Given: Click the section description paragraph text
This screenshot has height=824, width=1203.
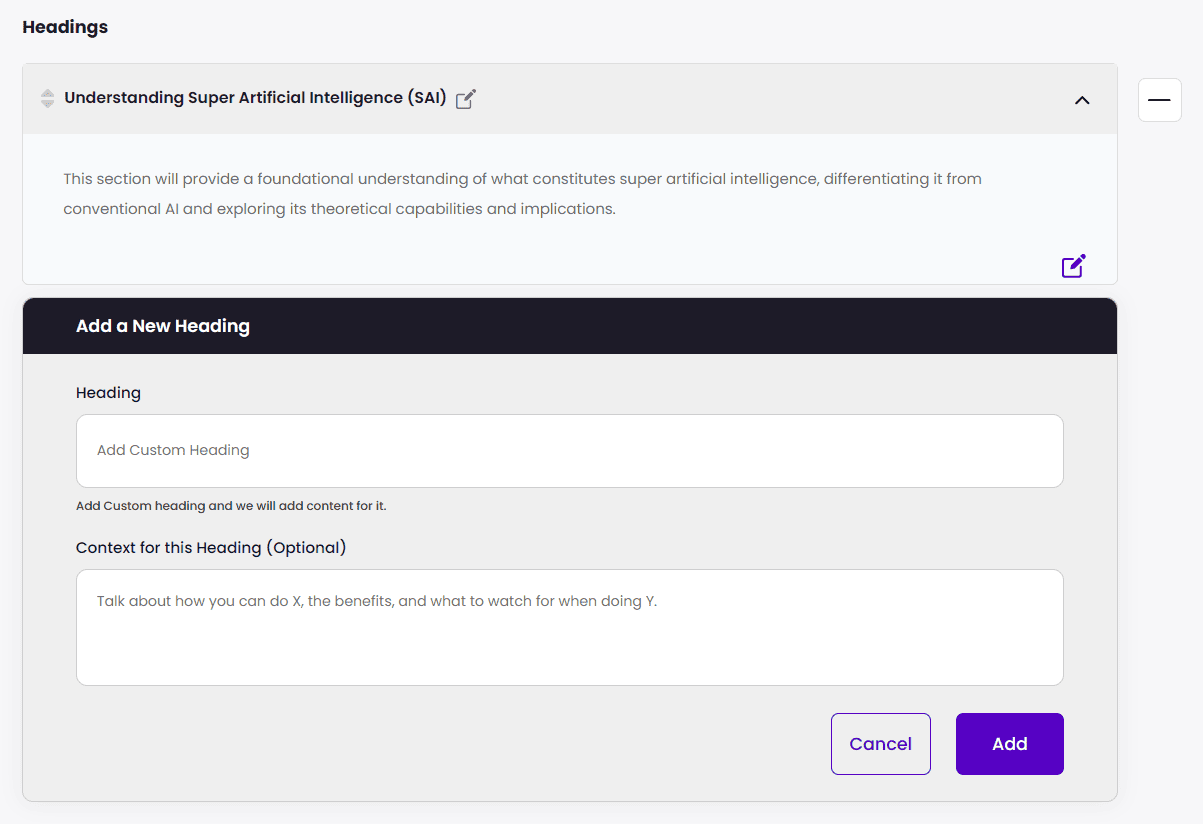Looking at the screenshot, I should 522,195.
